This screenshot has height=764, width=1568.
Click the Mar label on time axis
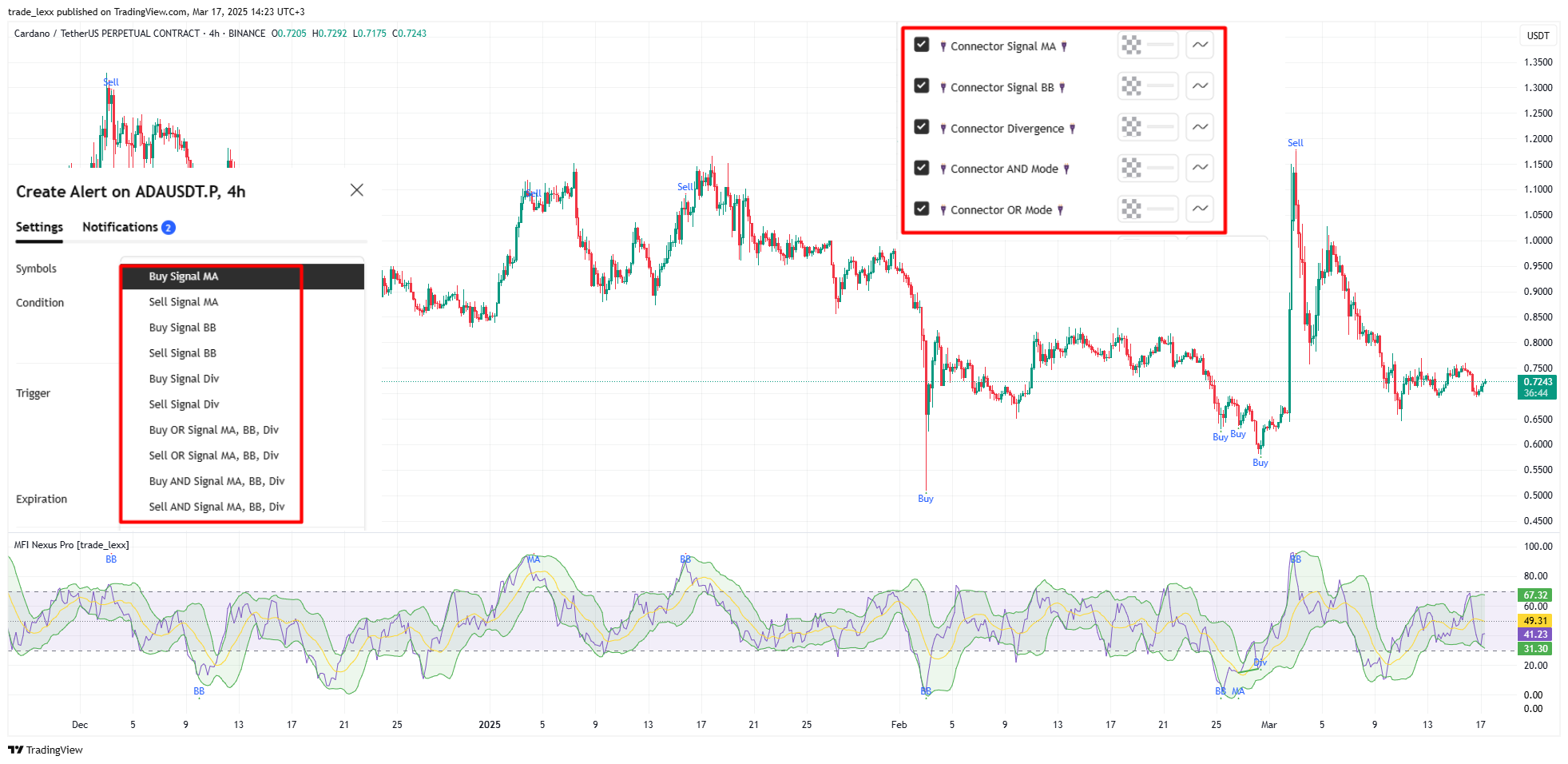(1268, 725)
